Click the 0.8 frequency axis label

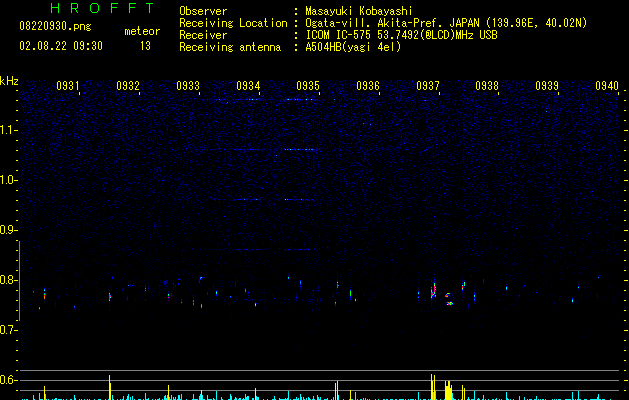click(8, 280)
